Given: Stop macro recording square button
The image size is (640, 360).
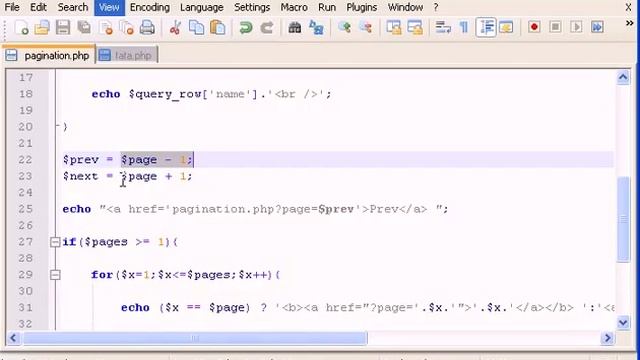Looking at the screenshot, I should 555,27.
